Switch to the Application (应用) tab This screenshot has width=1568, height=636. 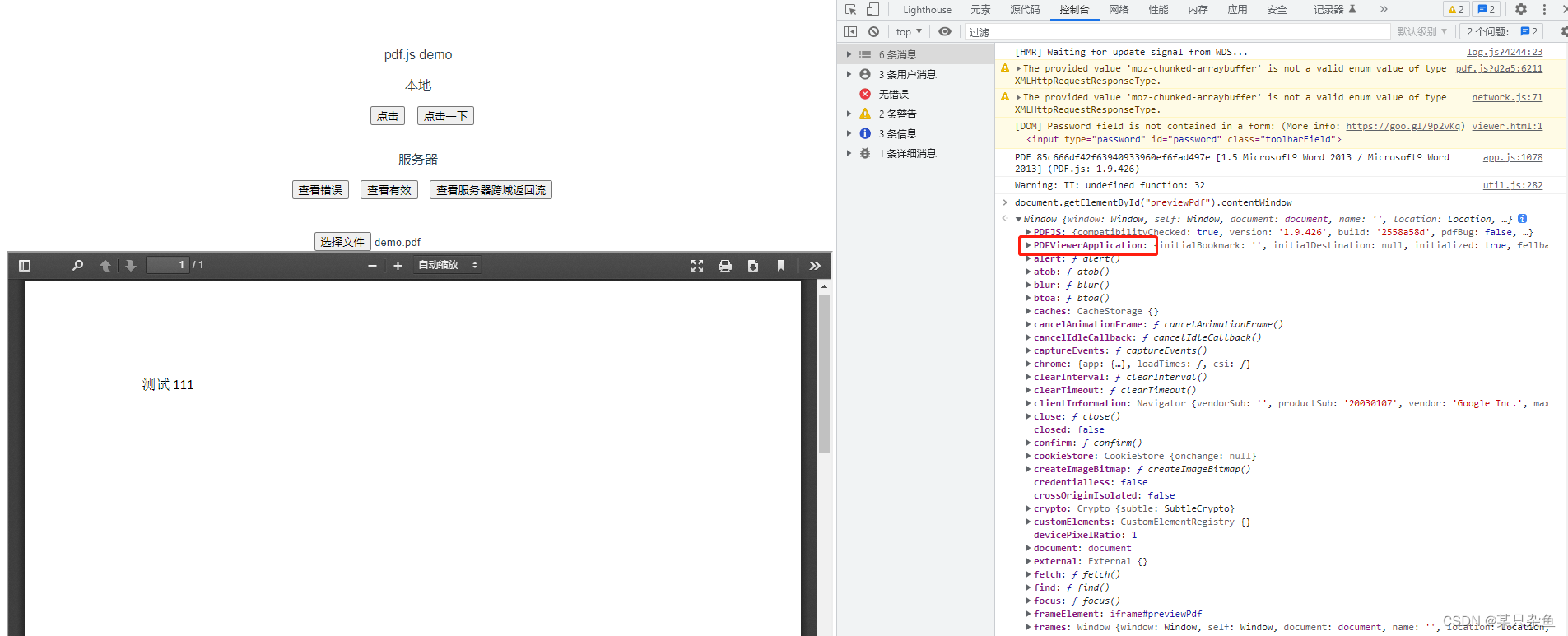point(1237,10)
